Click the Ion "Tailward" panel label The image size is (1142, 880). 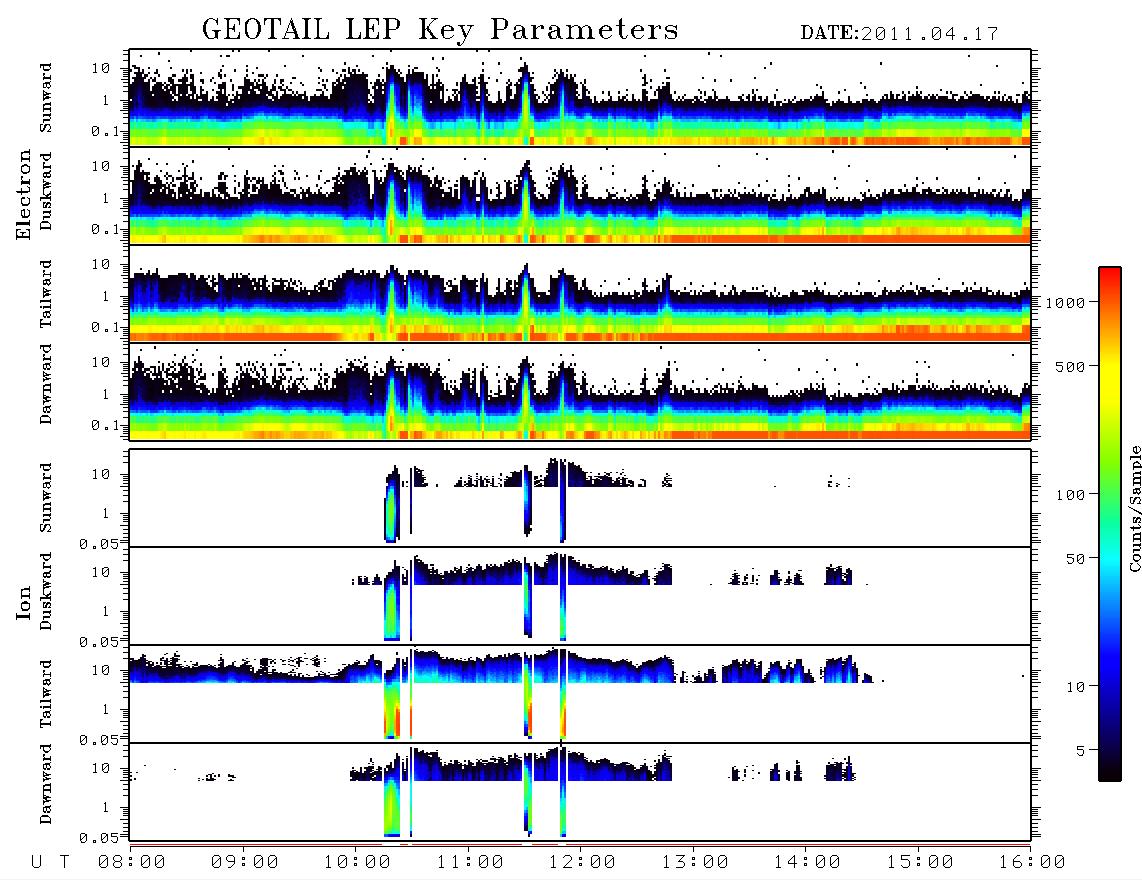click(46, 694)
